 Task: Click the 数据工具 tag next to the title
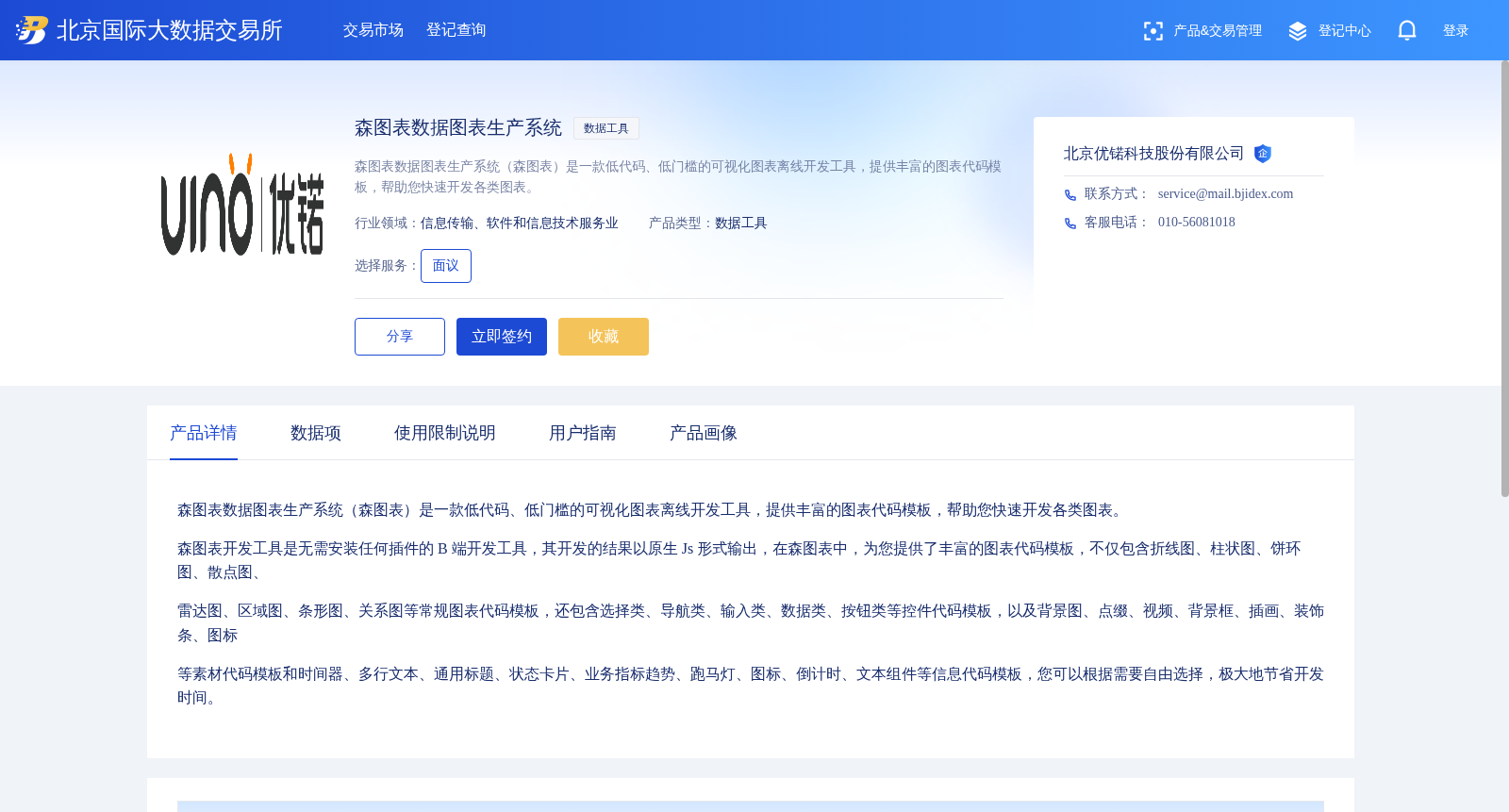[606, 128]
